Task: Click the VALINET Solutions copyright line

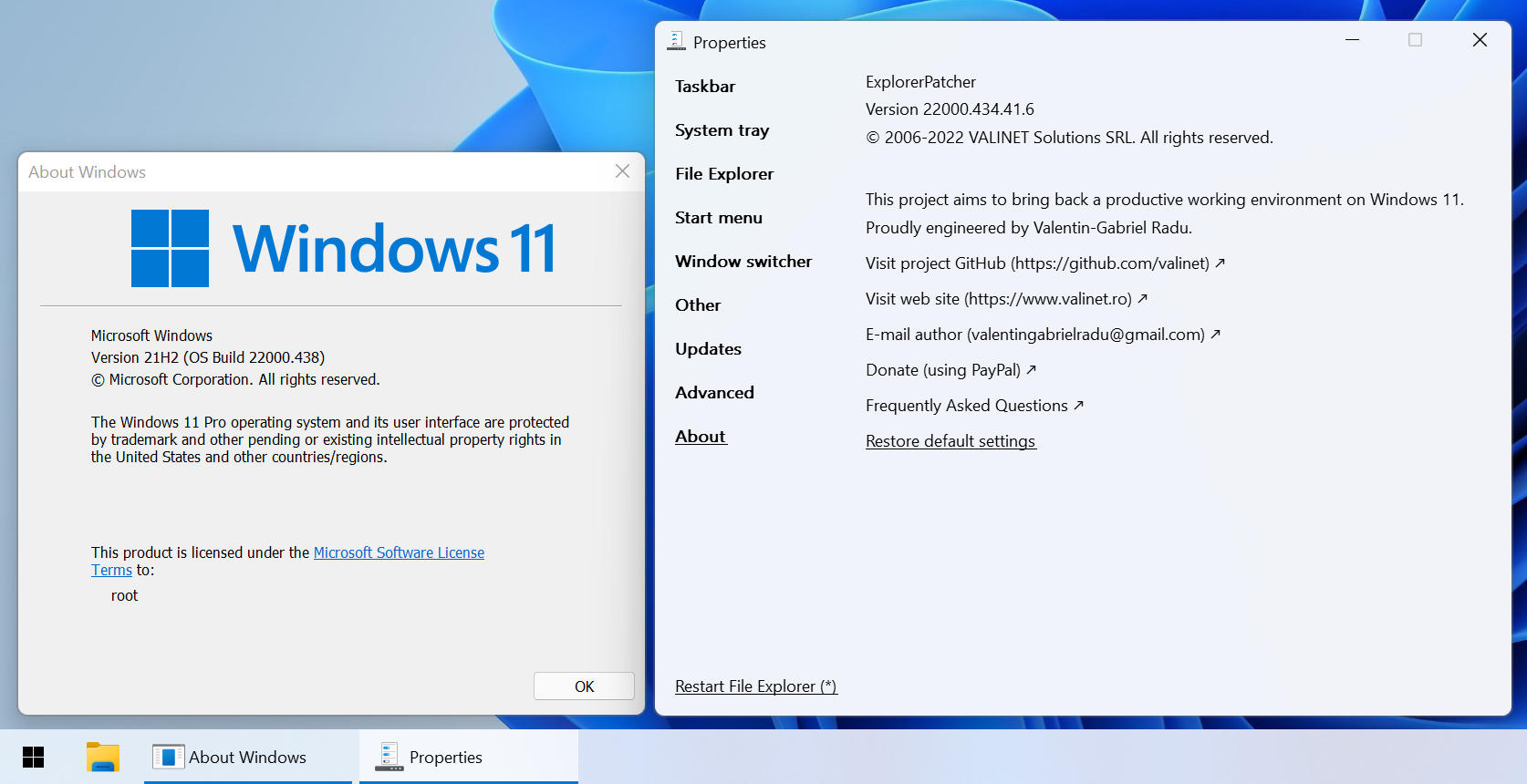Action: [x=1069, y=138]
